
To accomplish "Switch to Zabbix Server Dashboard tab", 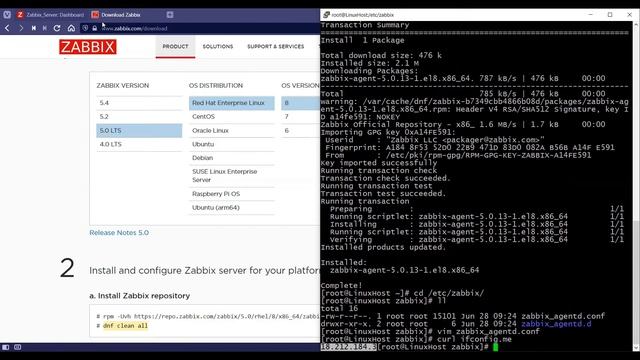I will (51, 15).
